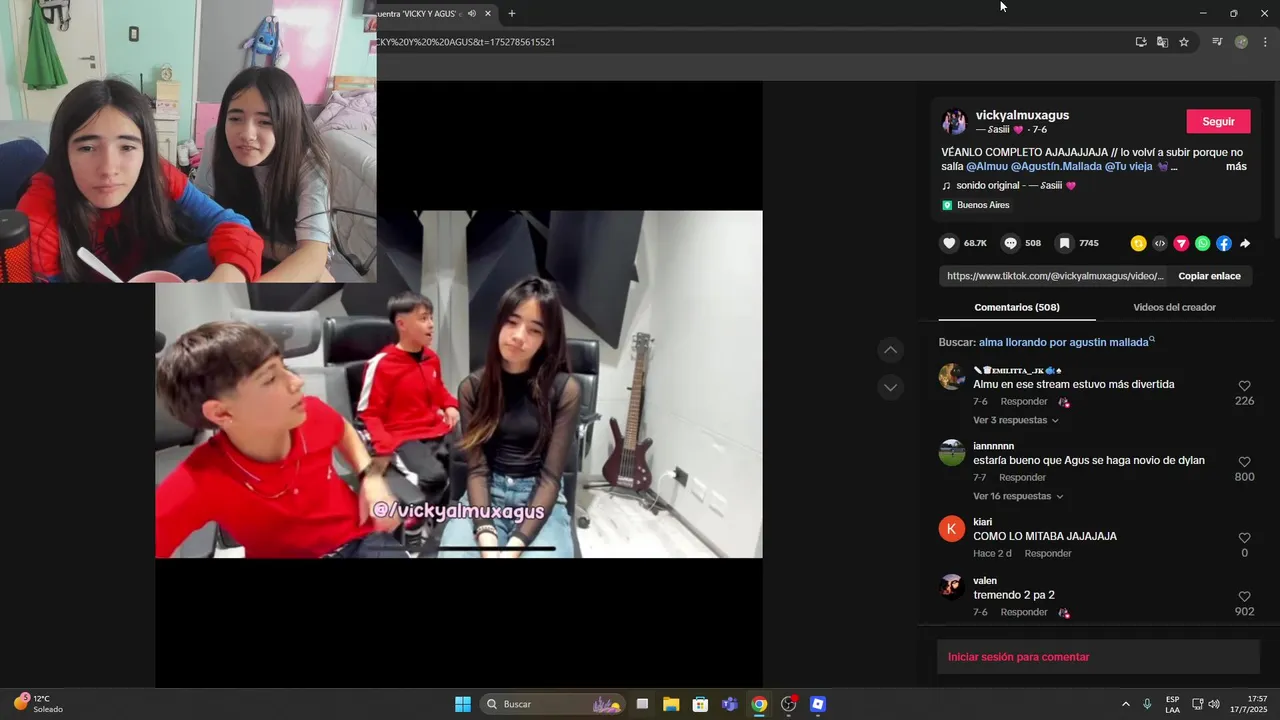Show hidden system tray icons
This screenshot has width=1280, height=720.
pyautogui.click(x=1125, y=704)
